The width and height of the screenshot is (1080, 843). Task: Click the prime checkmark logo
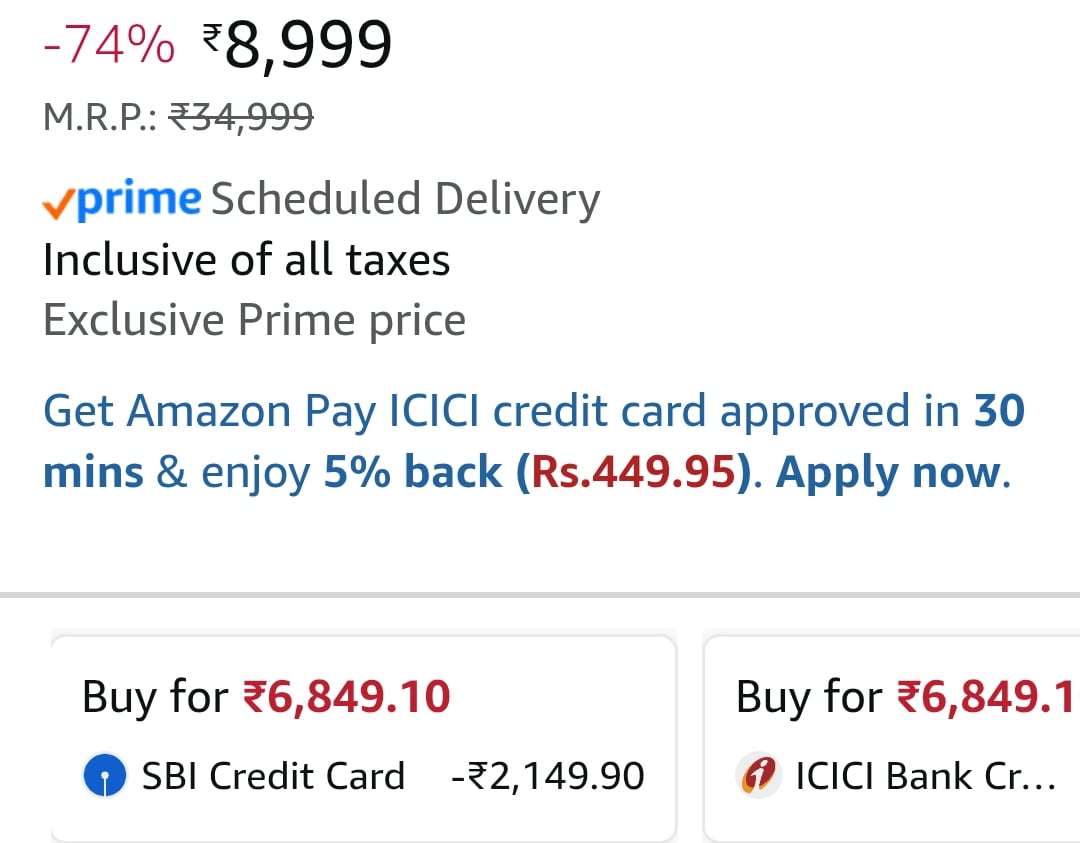tap(122, 200)
